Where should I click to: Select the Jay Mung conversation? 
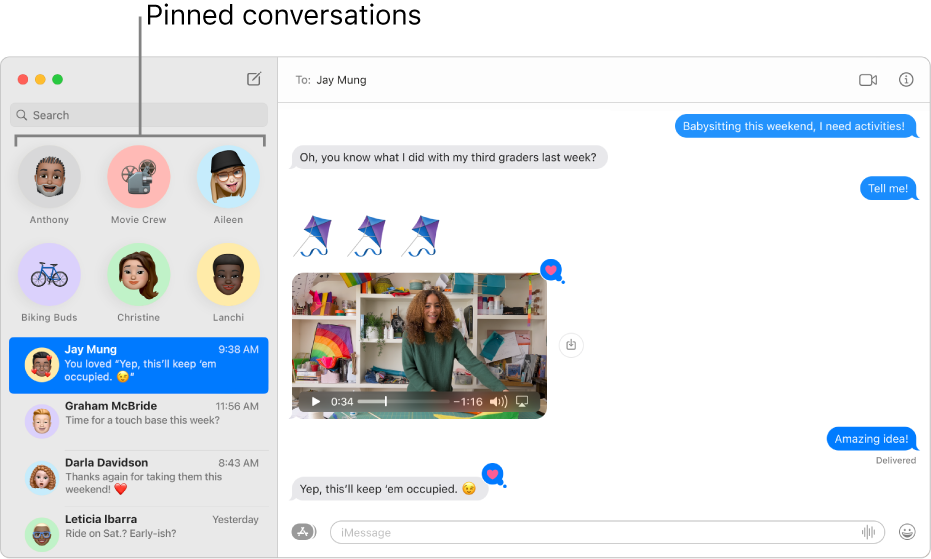[x=138, y=365]
